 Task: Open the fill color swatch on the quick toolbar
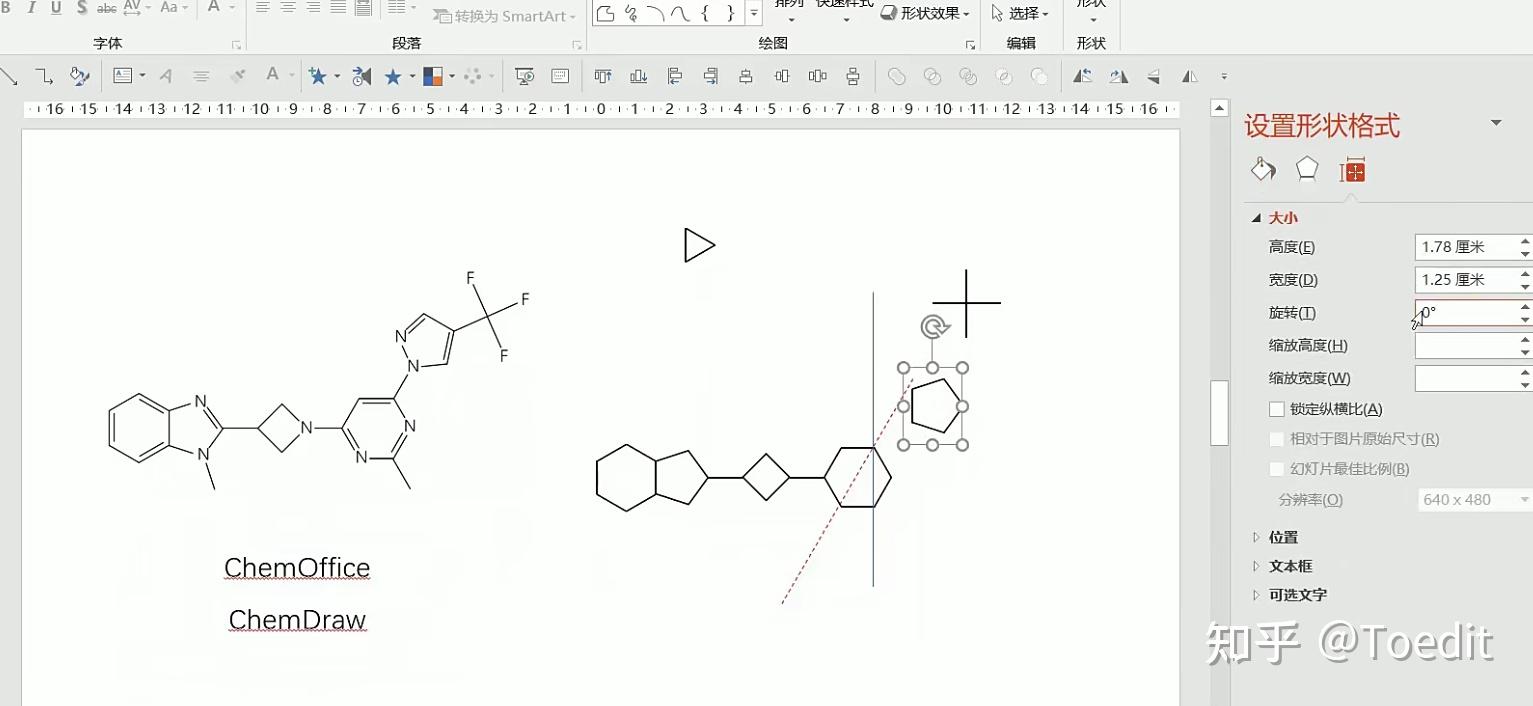click(433, 76)
